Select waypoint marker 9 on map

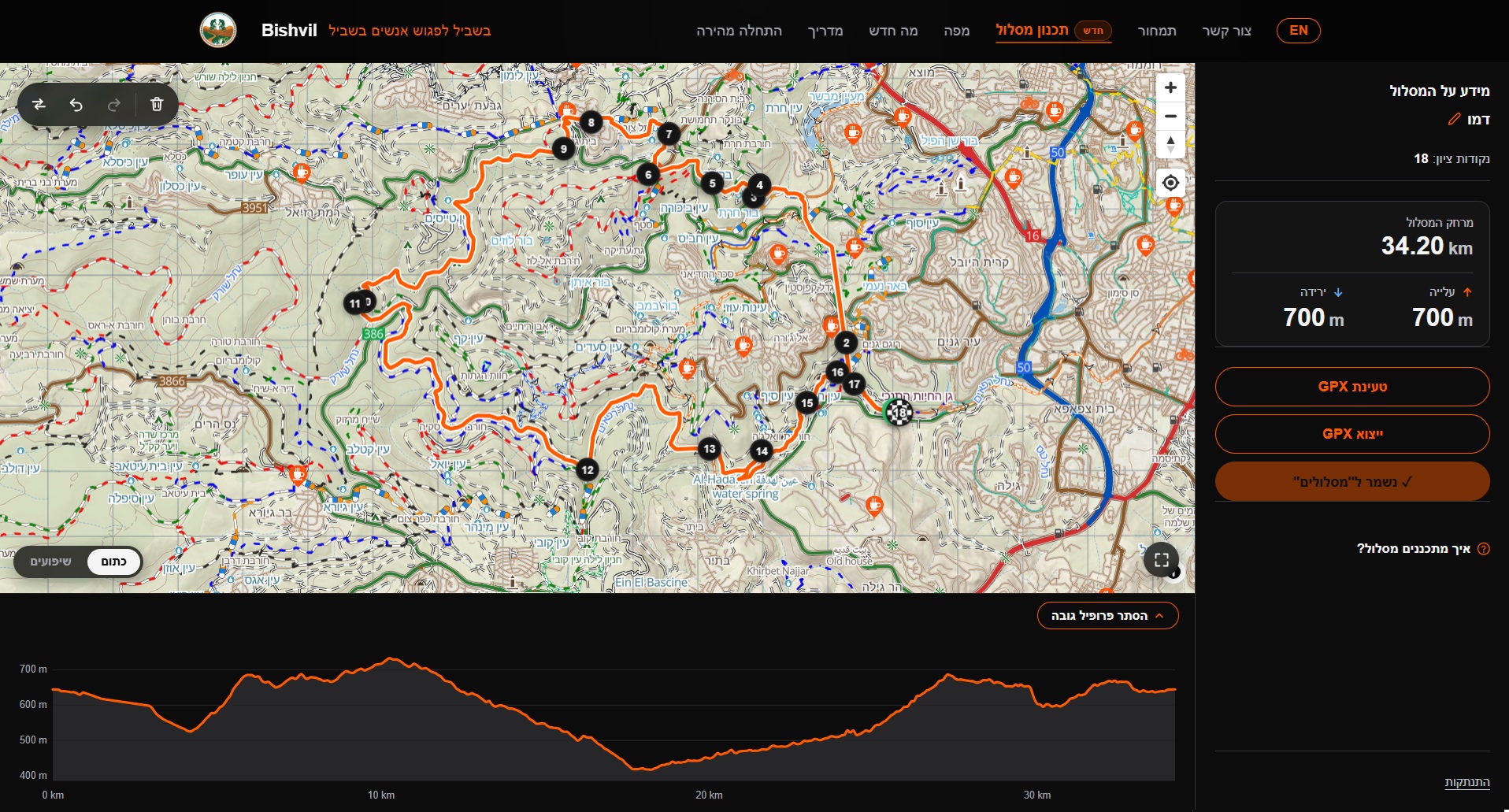[x=563, y=149]
